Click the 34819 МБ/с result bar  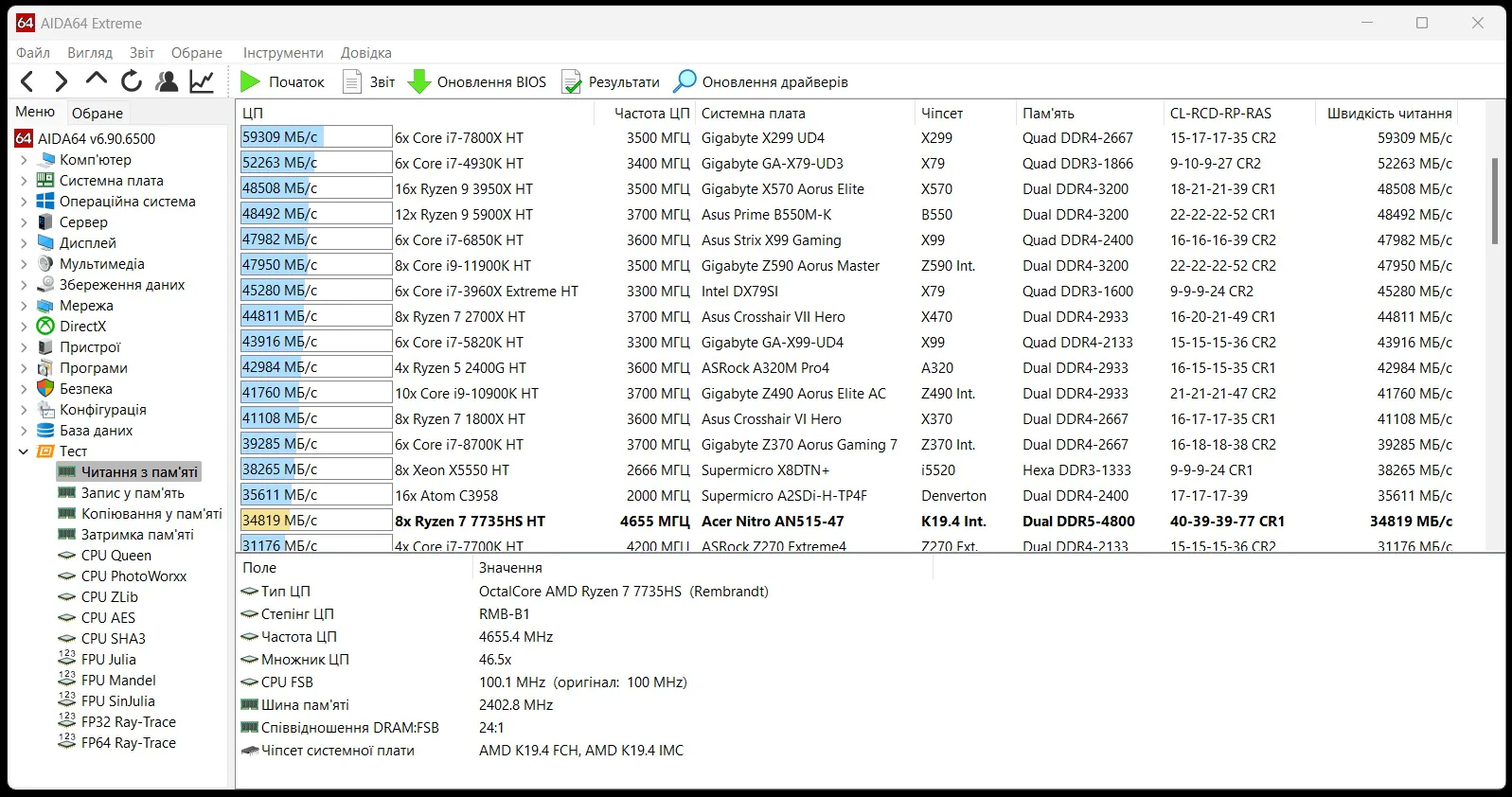[316, 521]
